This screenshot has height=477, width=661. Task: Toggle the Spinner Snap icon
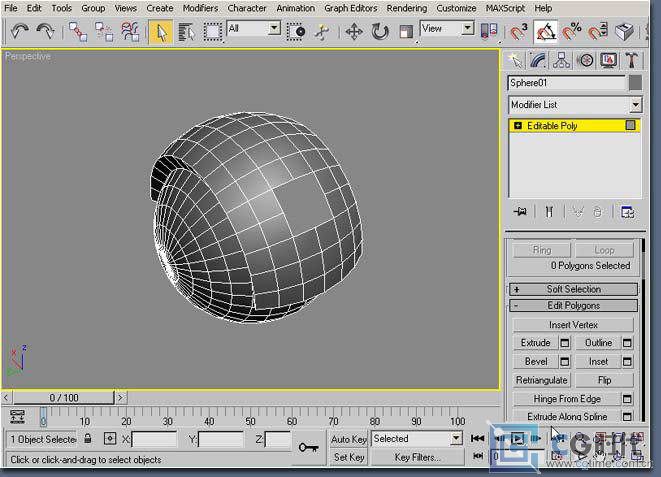point(598,32)
